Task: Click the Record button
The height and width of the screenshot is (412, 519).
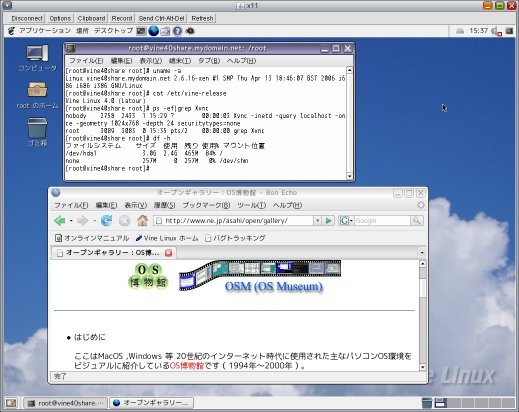Action: [122, 18]
